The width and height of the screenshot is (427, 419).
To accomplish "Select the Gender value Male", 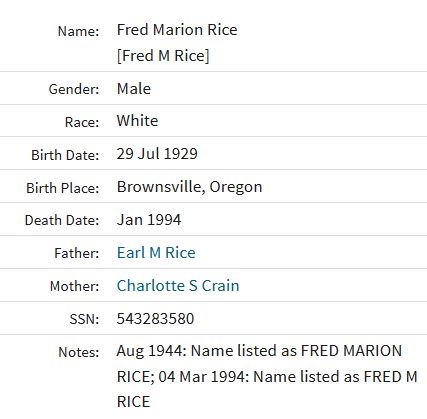I will click(x=134, y=89).
